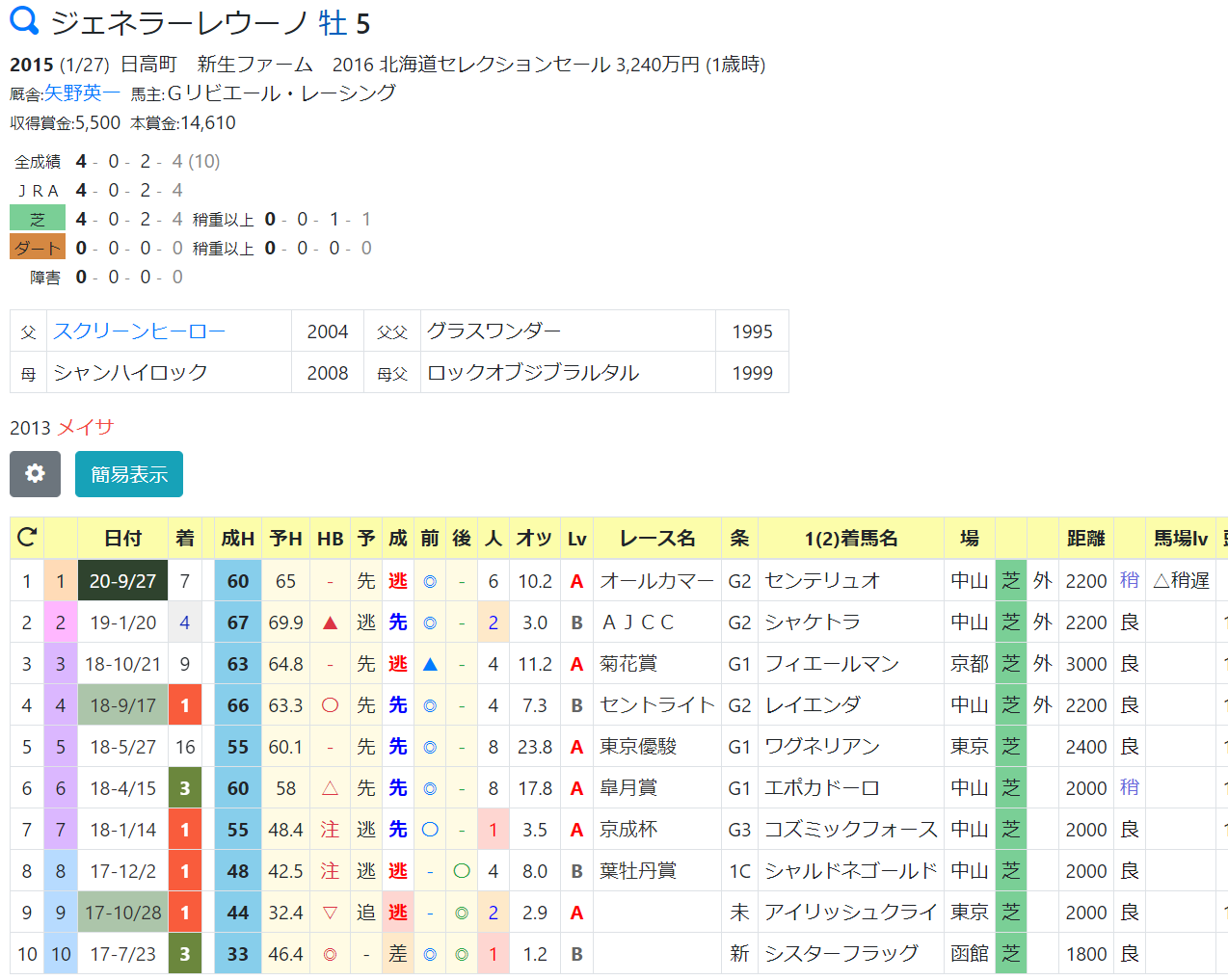The height and width of the screenshot is (980, 1228).
Task: Click race name 東京優駿
Action: pos(638,746)
